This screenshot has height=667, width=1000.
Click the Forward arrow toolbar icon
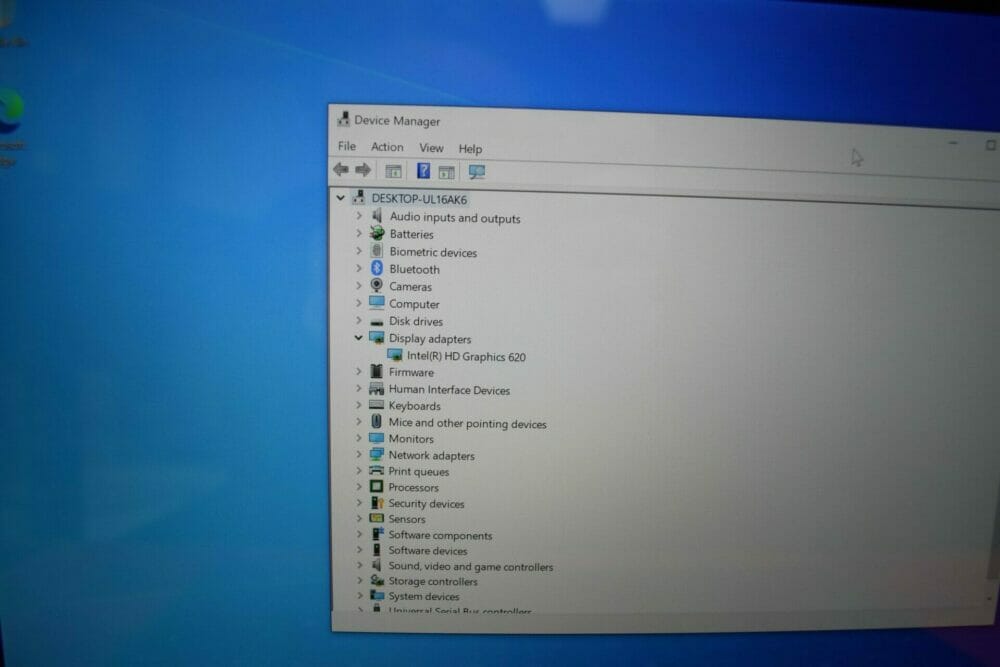point(363,170)
